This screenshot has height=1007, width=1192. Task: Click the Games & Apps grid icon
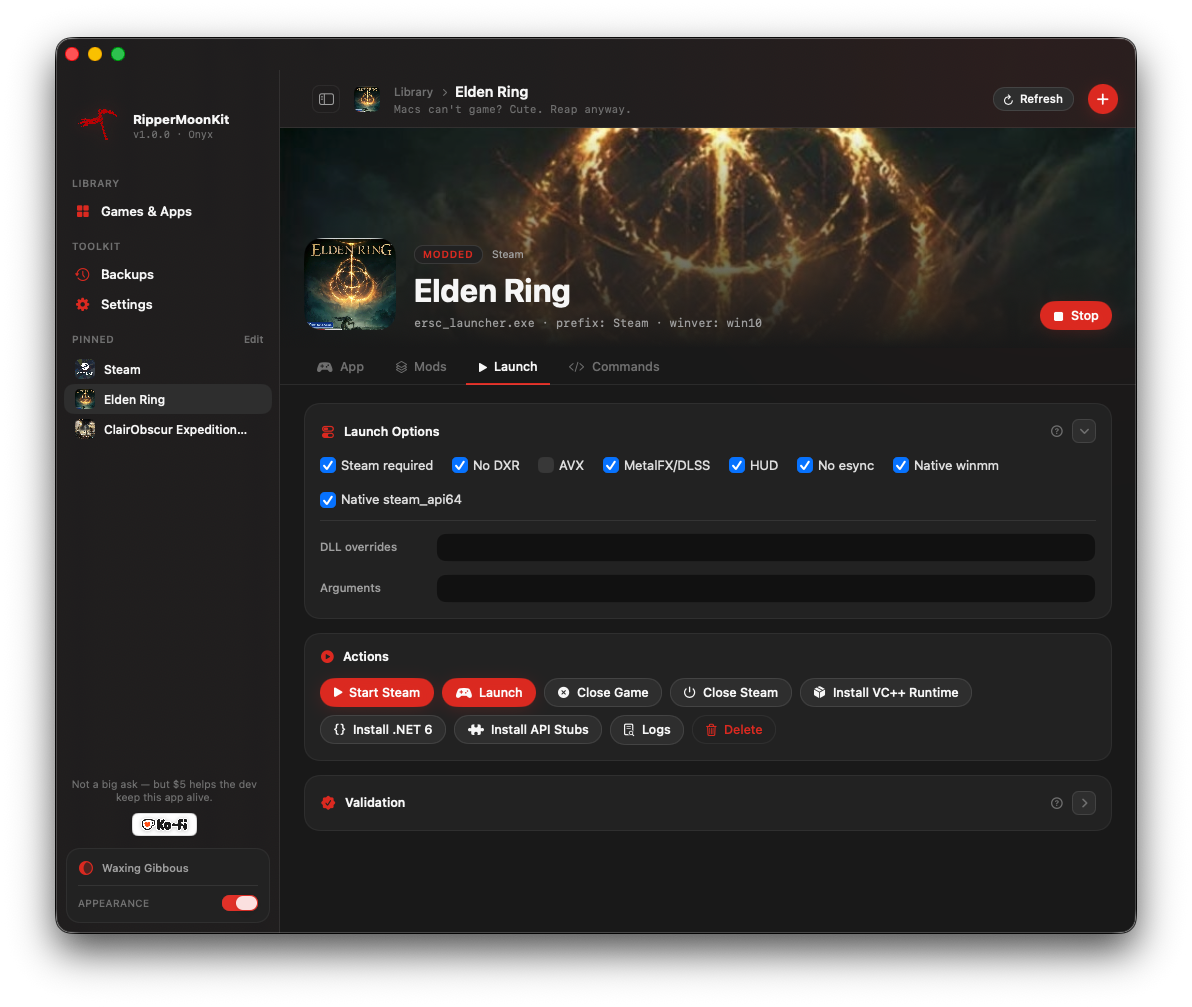tap(83, 211)
